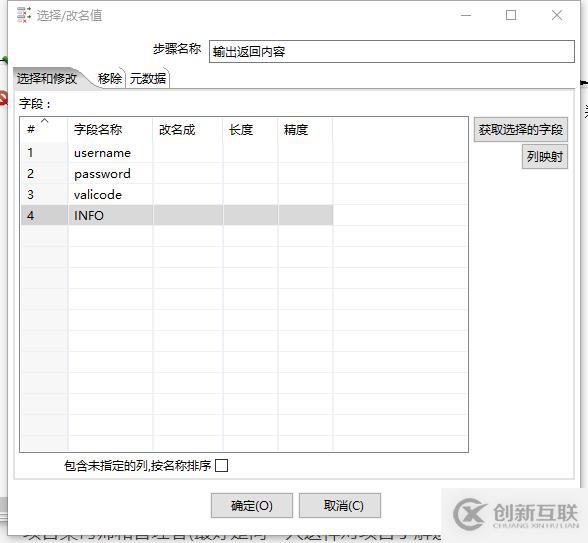Open the 元数据 tab
The image size is (588, 543).
(148, 78)
